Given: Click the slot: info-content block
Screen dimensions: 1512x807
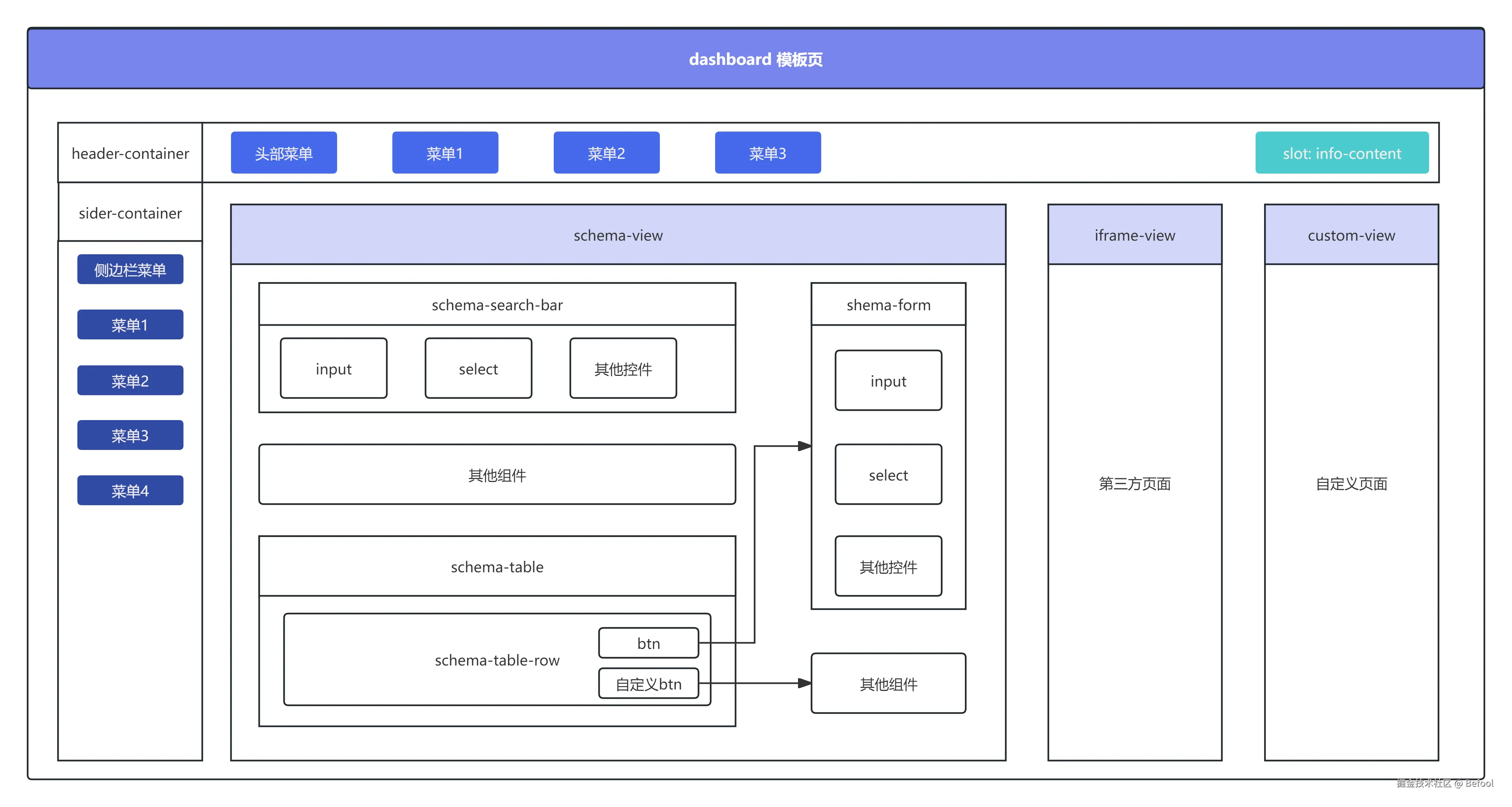Looking at the screenshot, I should [1342, 153].
